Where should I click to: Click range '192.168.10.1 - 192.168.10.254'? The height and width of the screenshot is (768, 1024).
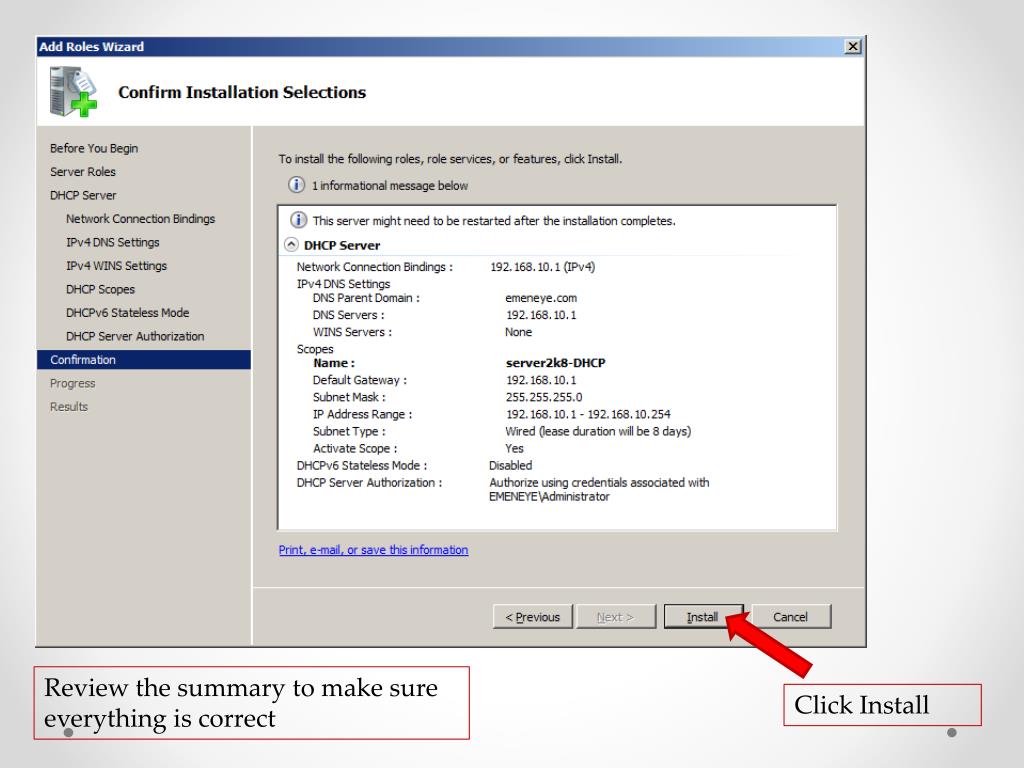pos(588,414)
